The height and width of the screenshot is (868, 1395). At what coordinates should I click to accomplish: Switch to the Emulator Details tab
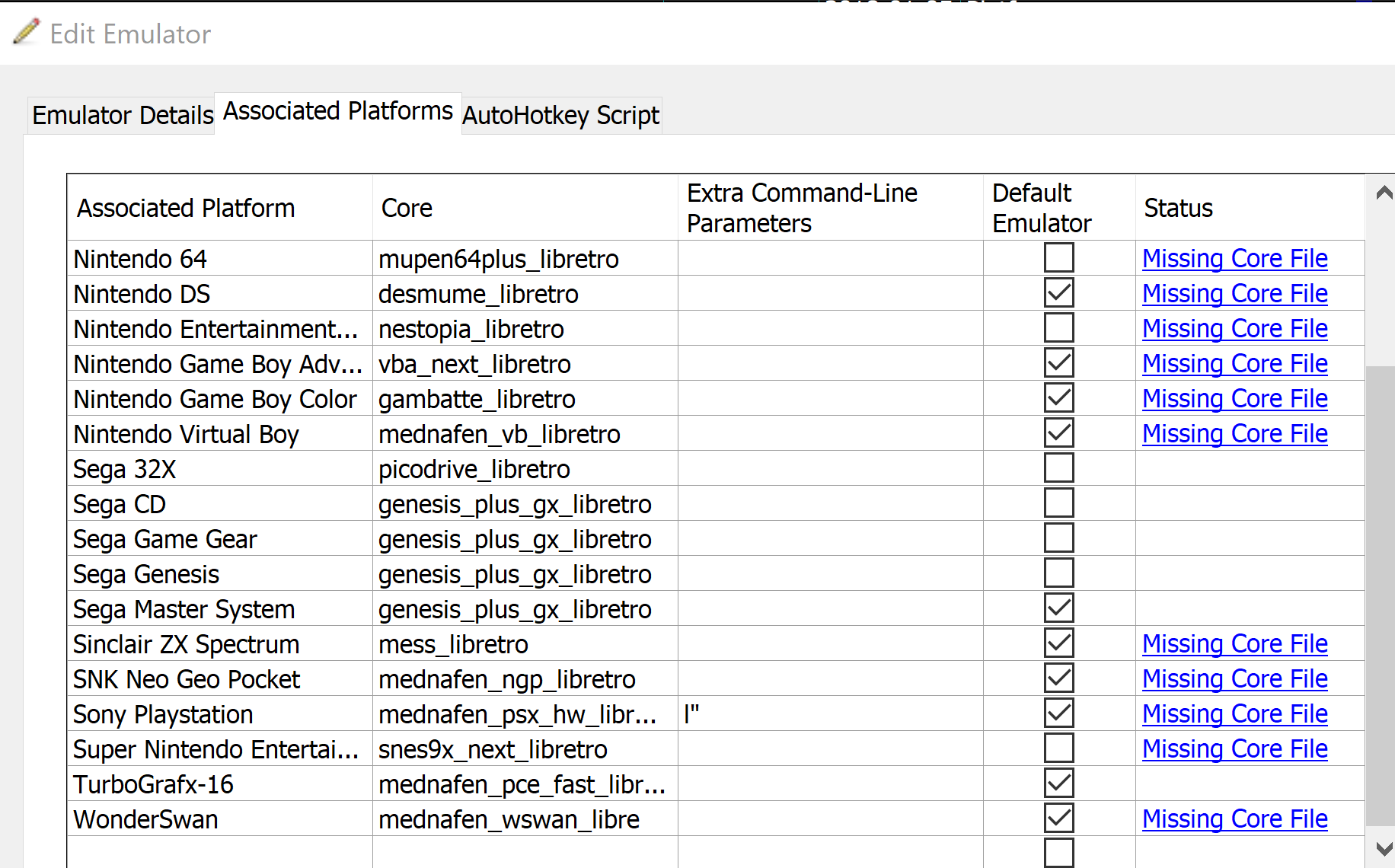pyautogui.click(x=123, y=116)
